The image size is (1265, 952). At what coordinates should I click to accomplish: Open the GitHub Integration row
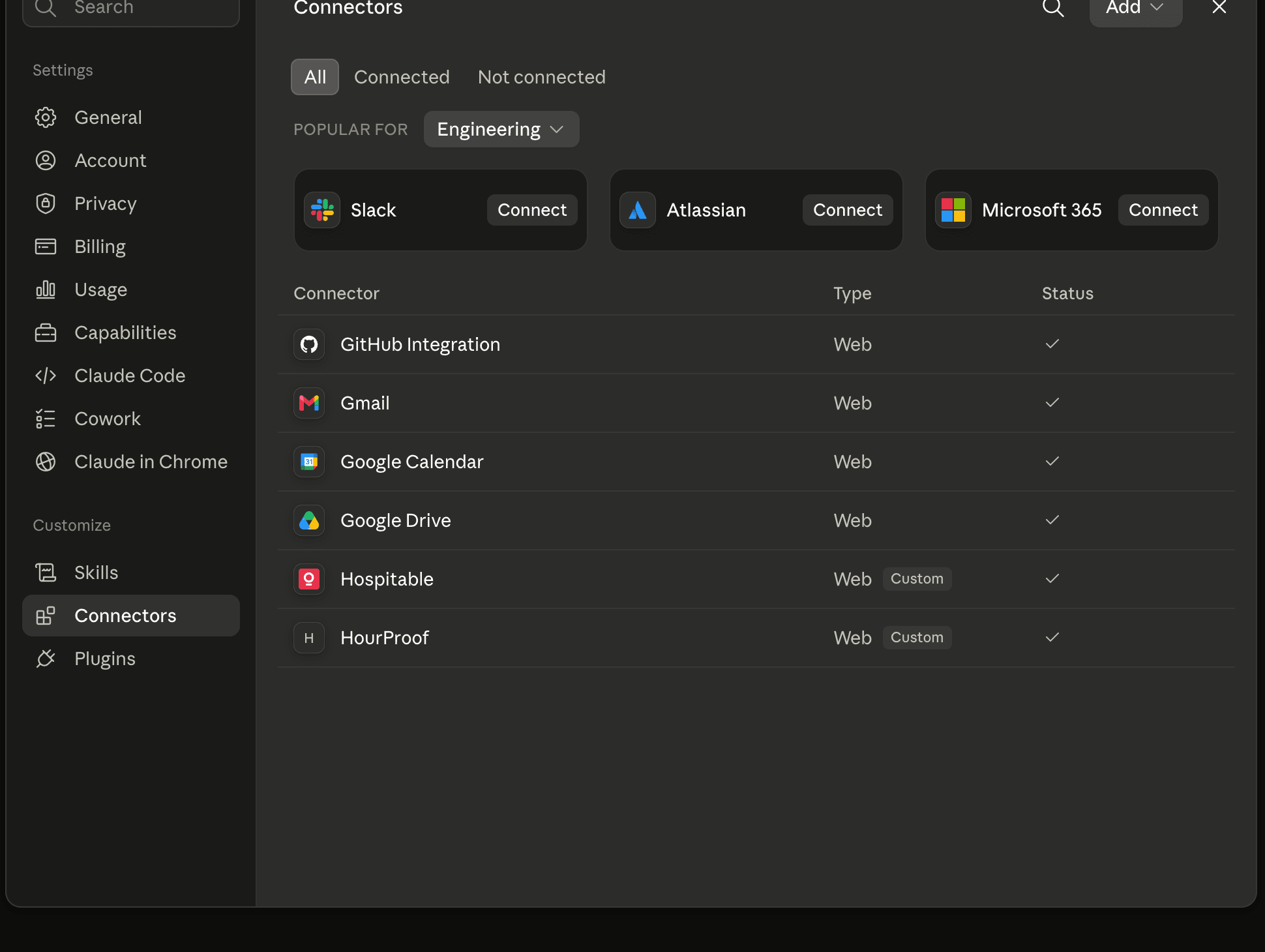[x=756, y=344]
